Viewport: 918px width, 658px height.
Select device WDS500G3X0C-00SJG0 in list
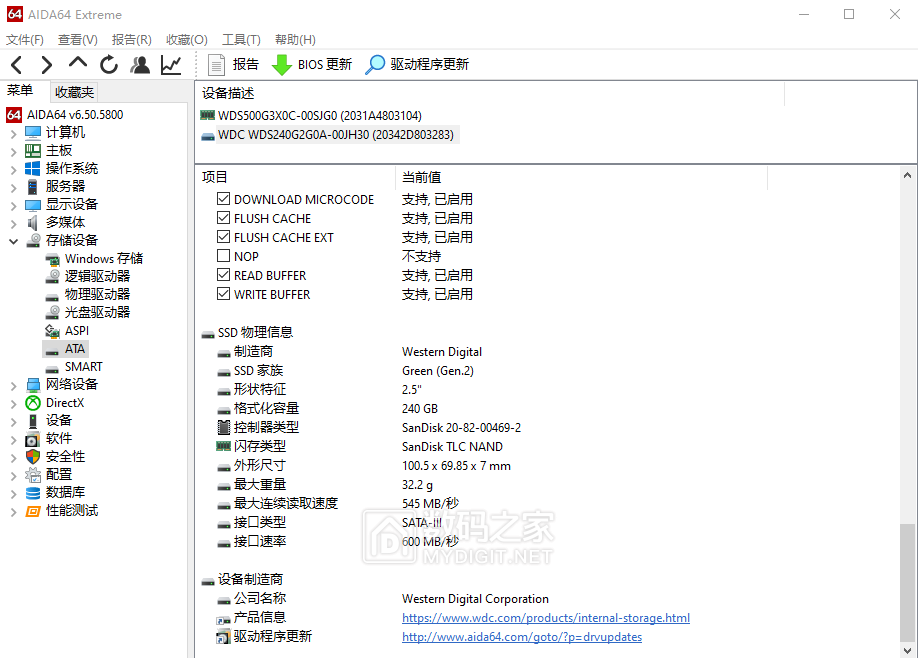[x=319, y=115]
